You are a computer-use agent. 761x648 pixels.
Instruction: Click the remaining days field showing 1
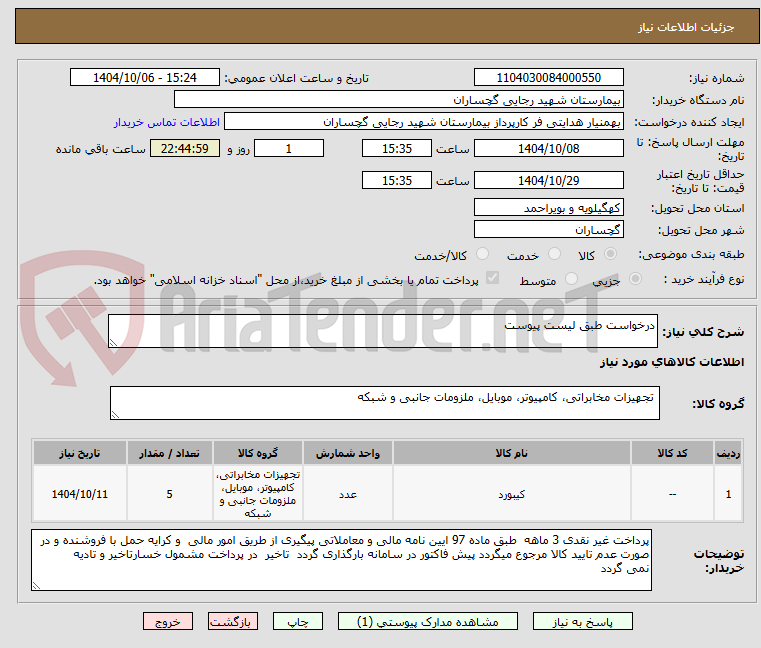(x=289, y=148)
